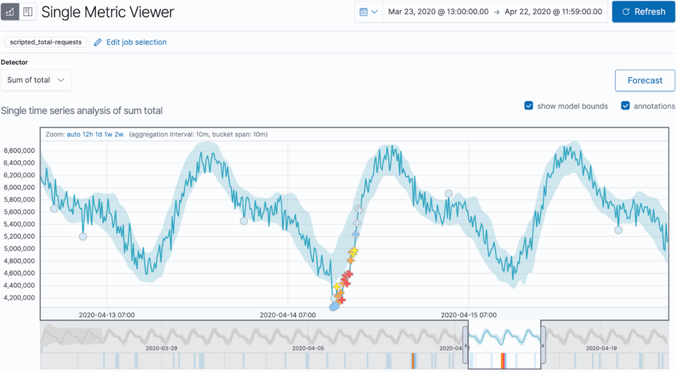Click the start date Mar 23, 2020 field
Image resolution: width=676 pixels, height=372 pixels.
point(438,12)
